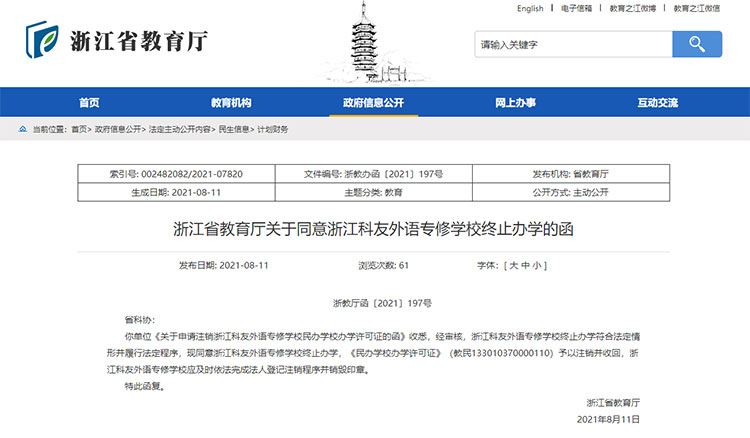Open the 电子信箱 link

pyautogui.click(x=576, y=8)
